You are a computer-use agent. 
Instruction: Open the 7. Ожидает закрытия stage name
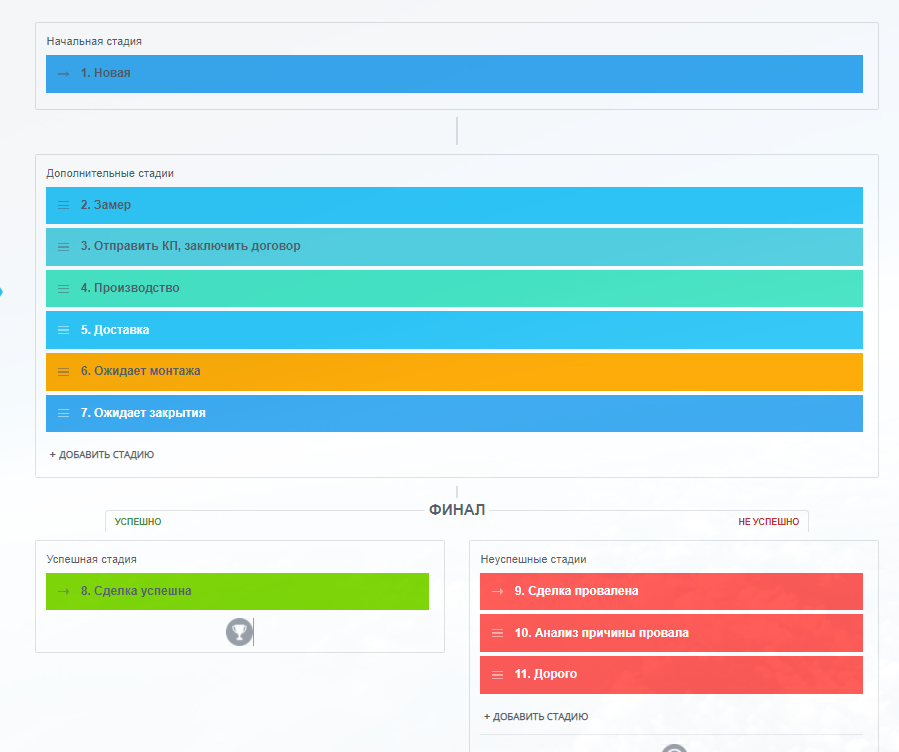click(143, 413)
